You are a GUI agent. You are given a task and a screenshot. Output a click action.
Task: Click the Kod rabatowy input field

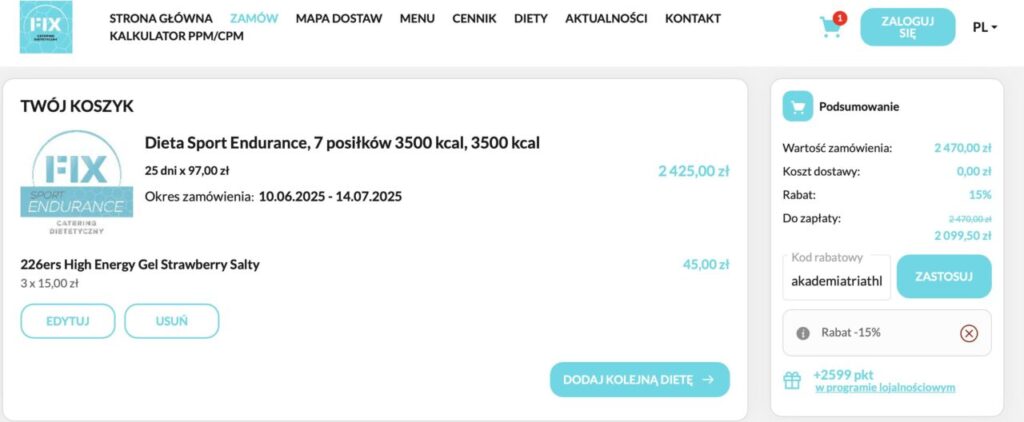pyautogui.click(x=837, y=281)
